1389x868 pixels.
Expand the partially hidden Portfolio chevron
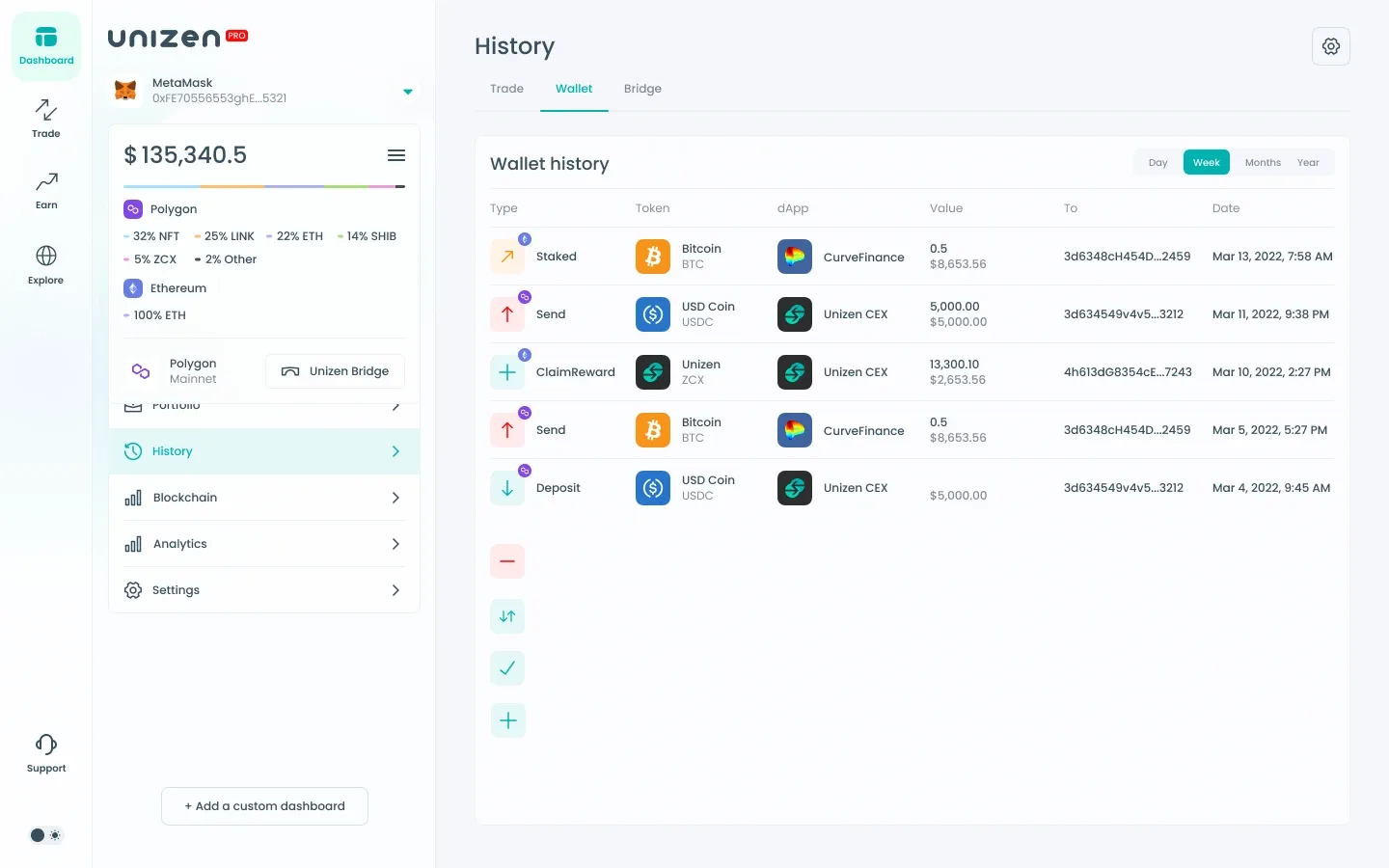click(395, 407)
